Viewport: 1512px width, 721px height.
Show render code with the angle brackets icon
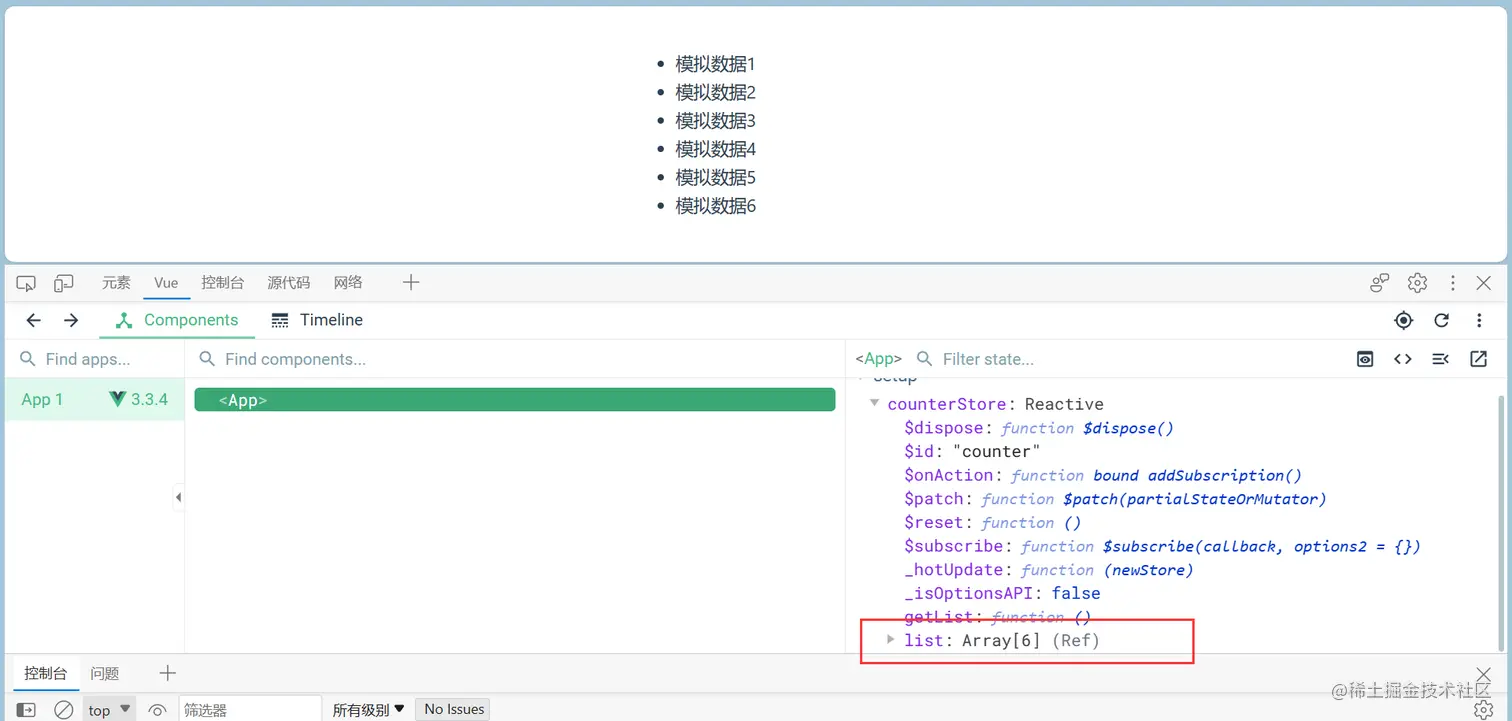pos(1403,359)
